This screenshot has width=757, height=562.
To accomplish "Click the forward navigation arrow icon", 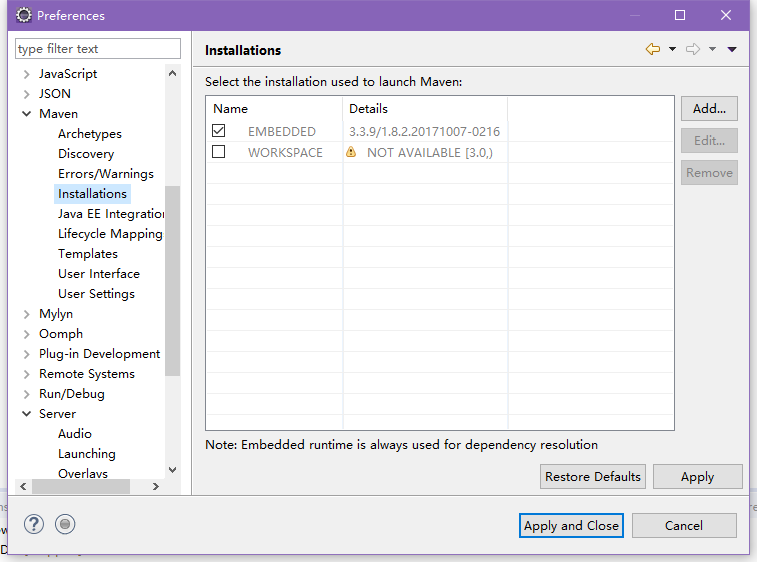I will click(693, 49).
